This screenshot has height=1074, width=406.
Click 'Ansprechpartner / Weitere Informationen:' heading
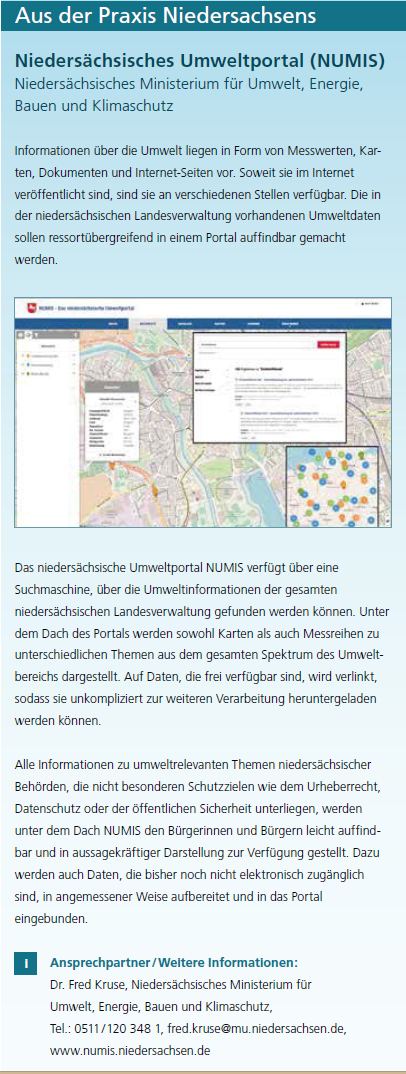pyautogui.click(x=174, y=962)
